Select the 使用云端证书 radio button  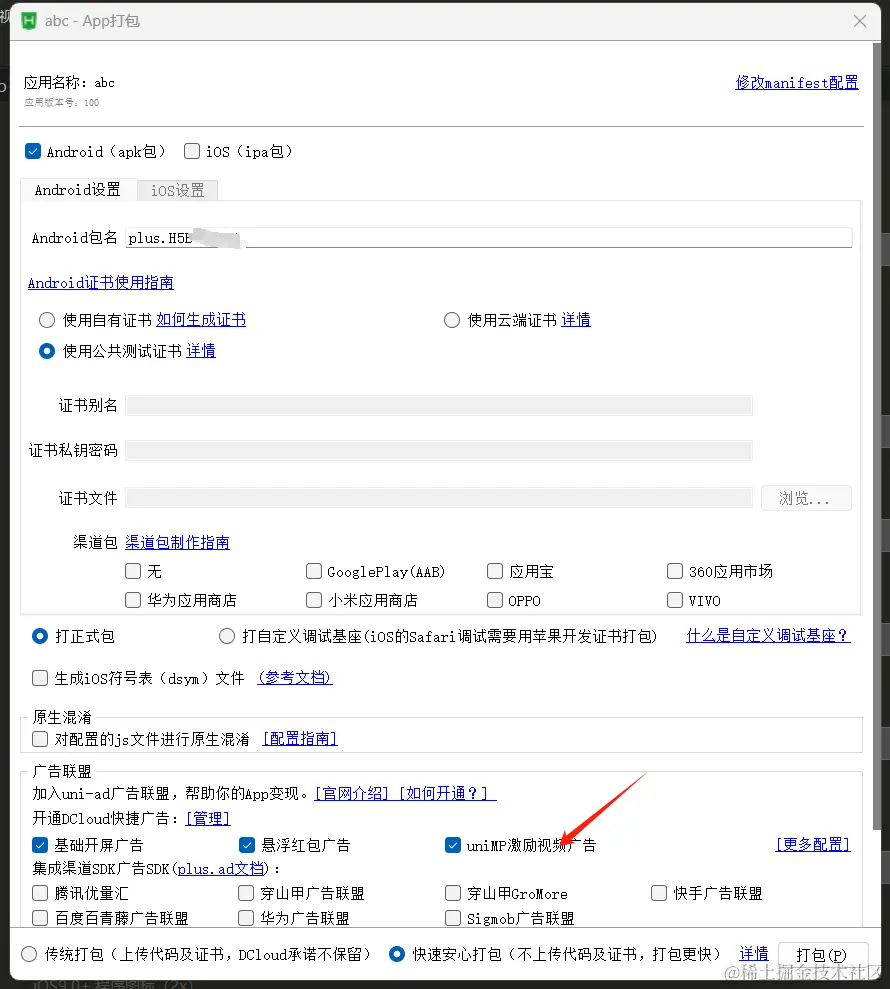coord(452,320)
